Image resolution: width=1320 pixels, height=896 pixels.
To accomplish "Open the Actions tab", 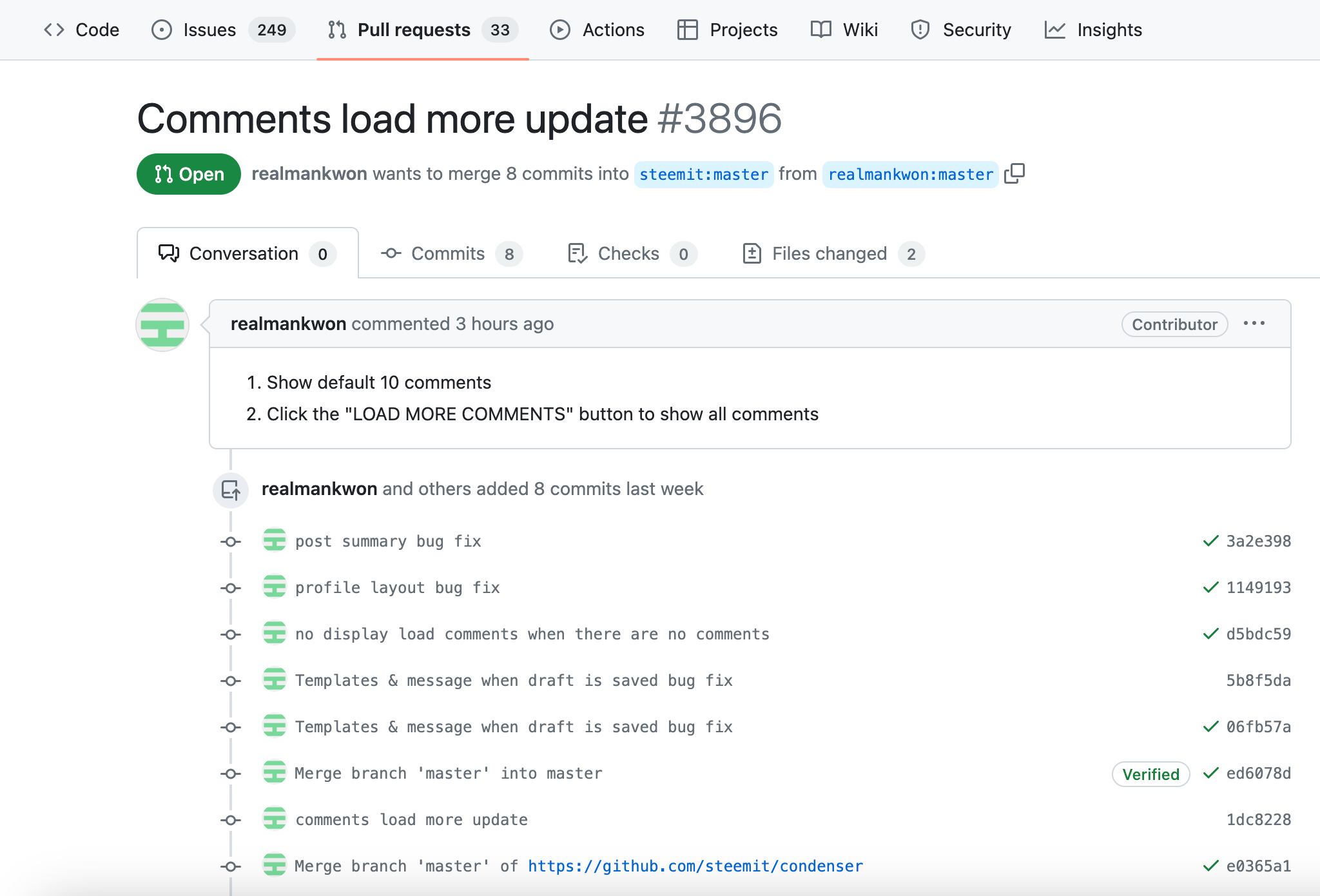I will [597, 30].
